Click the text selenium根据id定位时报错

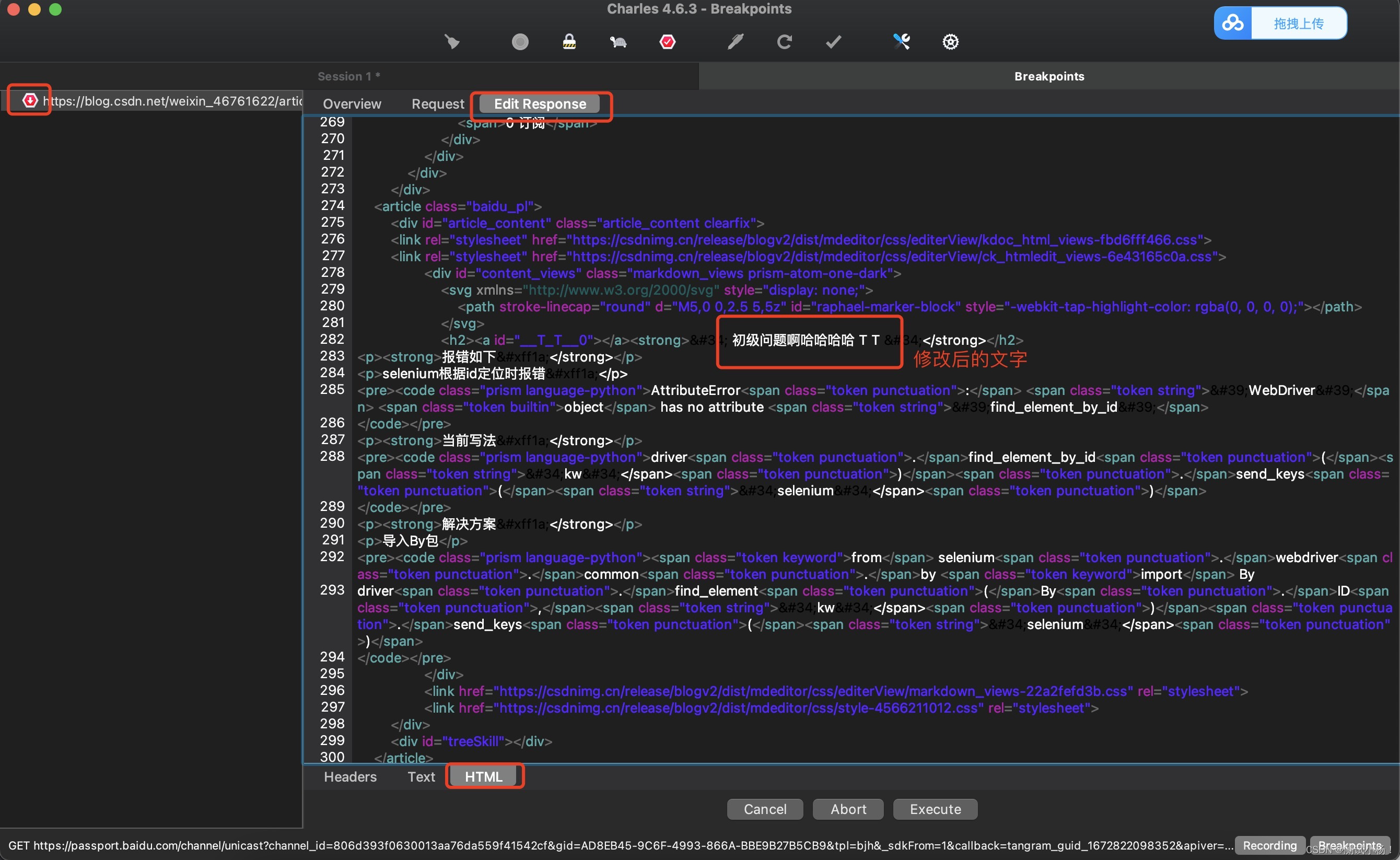click(463, 374)
